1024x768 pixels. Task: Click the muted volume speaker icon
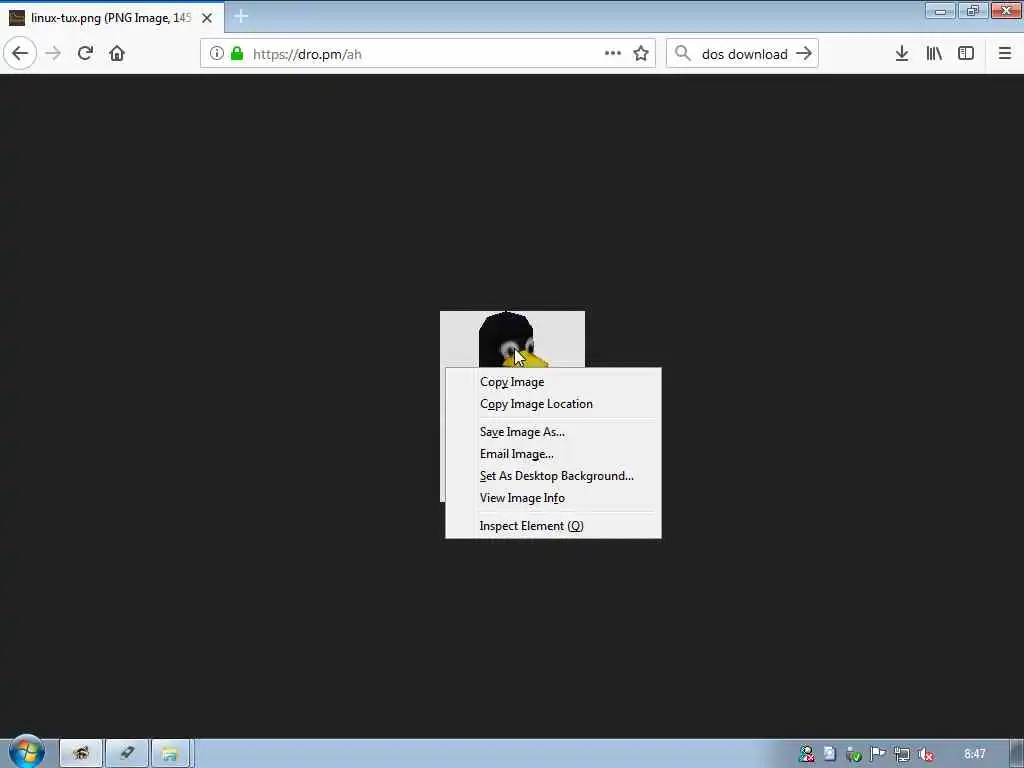[925, 754]
